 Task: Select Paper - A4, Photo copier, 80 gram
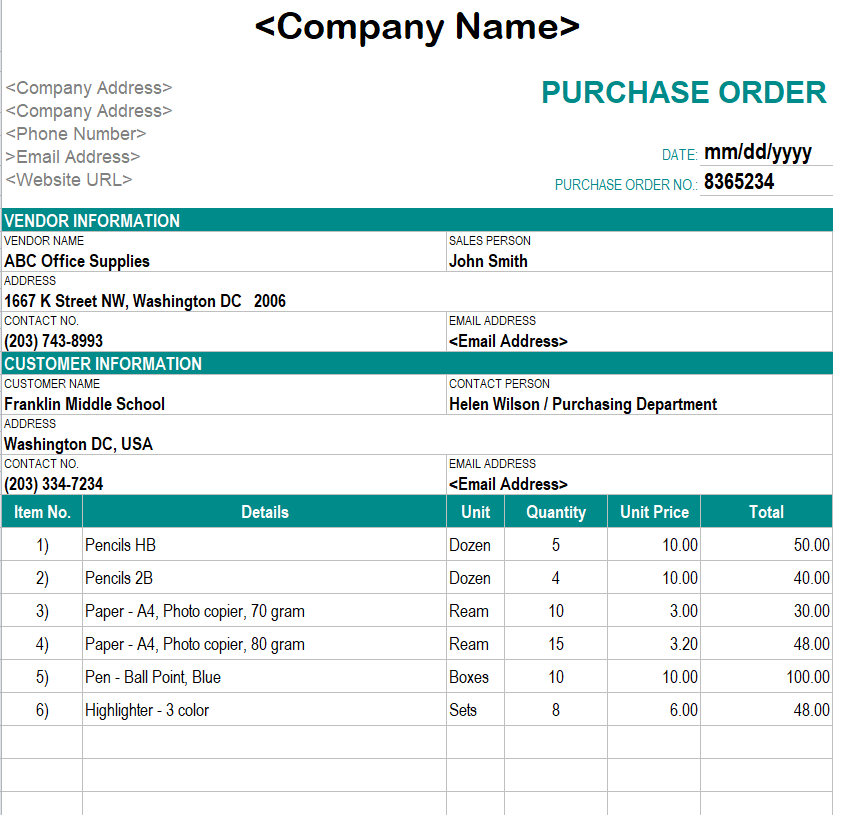264,644
